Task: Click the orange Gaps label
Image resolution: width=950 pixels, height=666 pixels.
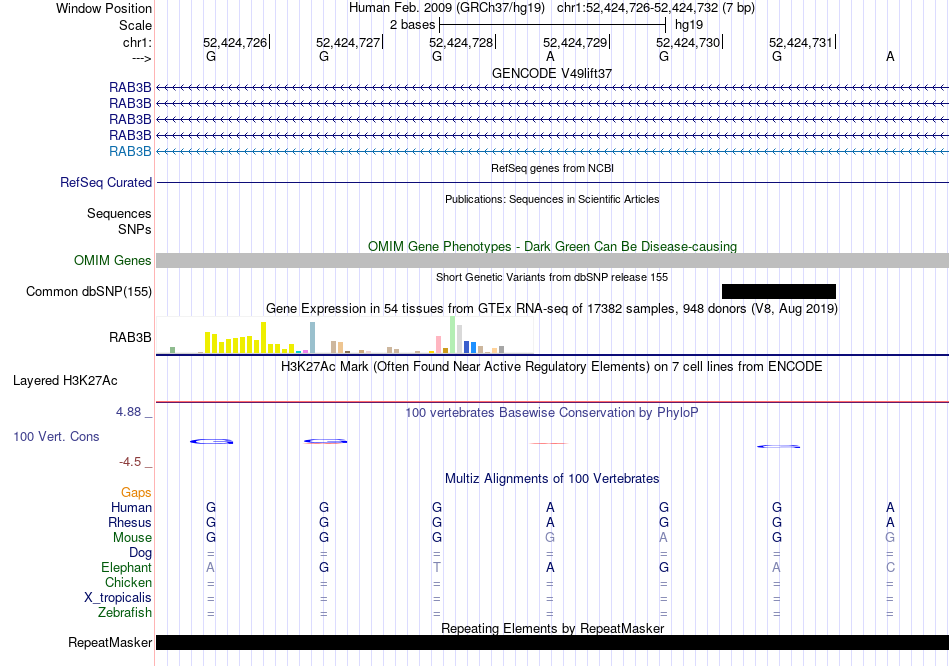Action: click(x=136, y=493)
